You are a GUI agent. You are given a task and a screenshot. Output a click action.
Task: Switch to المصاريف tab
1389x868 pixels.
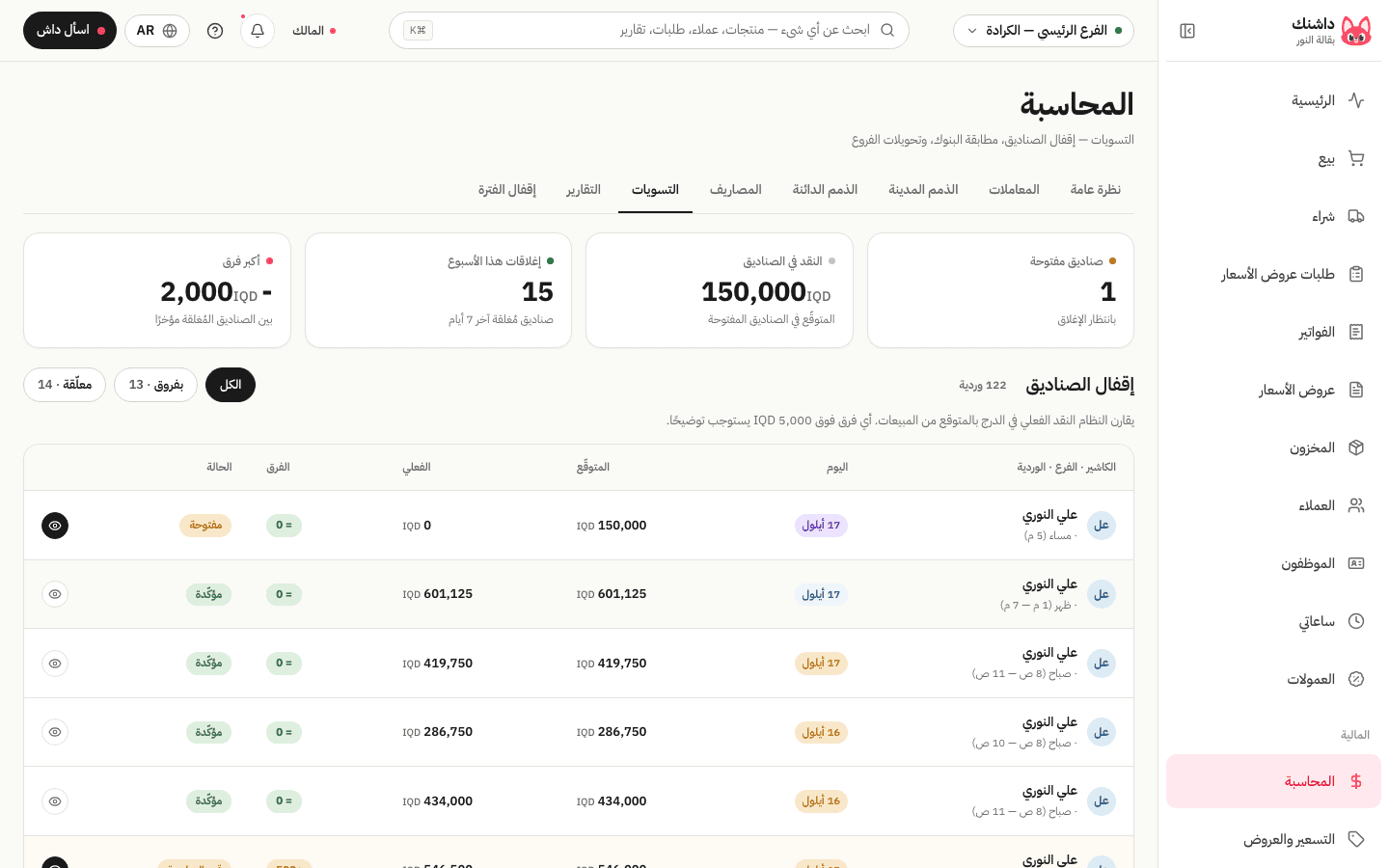tap(736, 190)
